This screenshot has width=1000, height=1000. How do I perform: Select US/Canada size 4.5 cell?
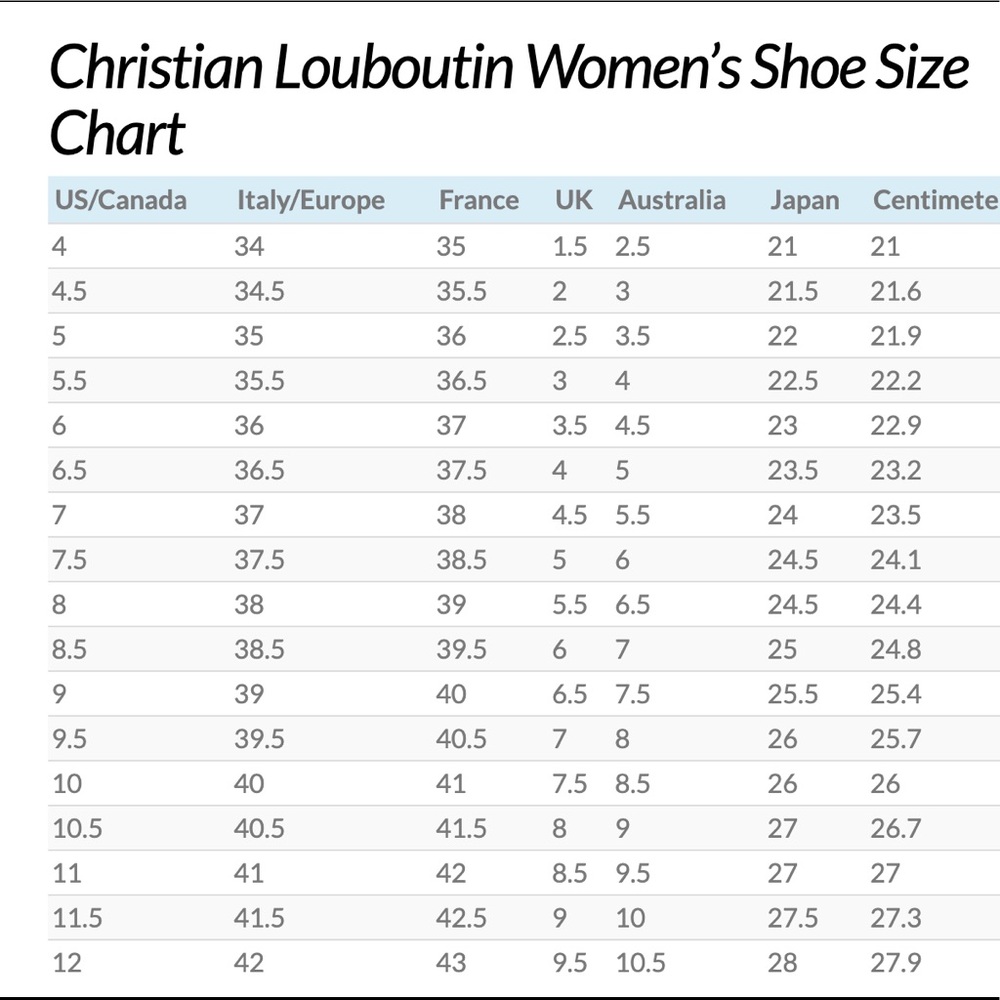[x=69, y=291]
